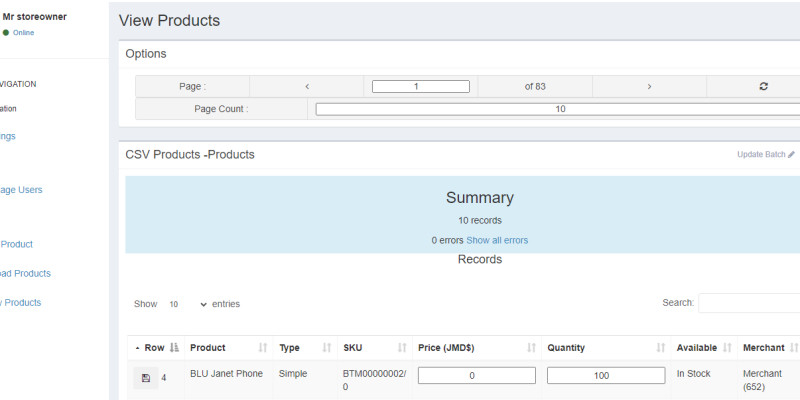800x400 pixels.
Task: Sort table by Product column icon
Action: (263, 348)
